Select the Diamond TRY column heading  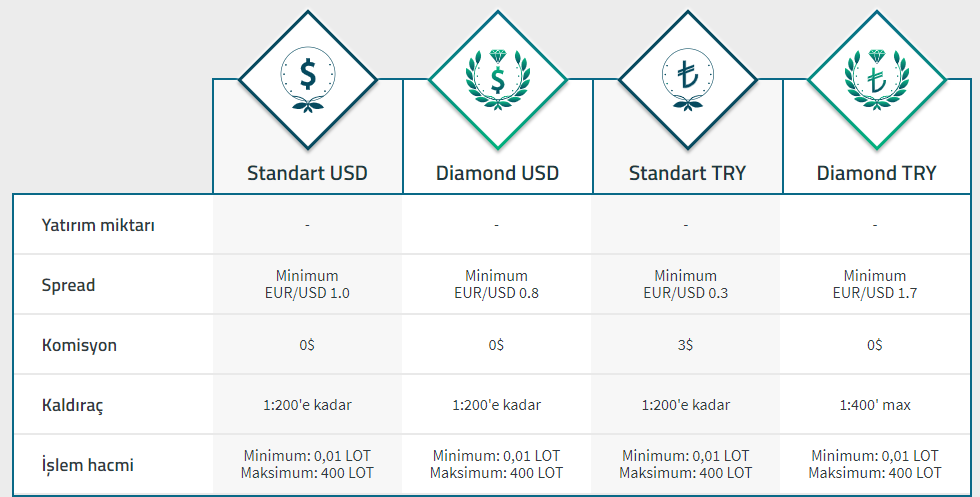click(x=876, y=173)
